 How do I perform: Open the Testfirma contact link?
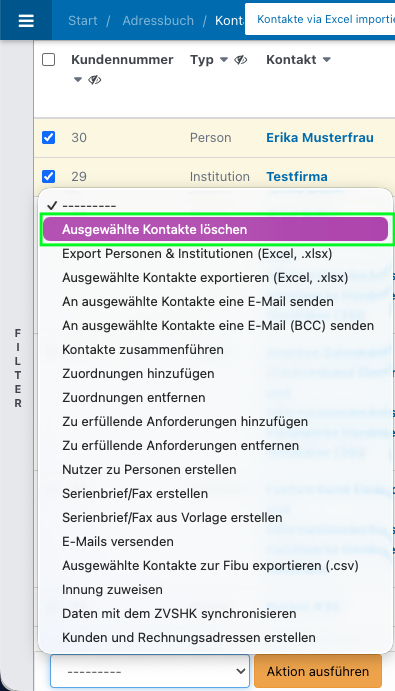click(x=297, y=176)
